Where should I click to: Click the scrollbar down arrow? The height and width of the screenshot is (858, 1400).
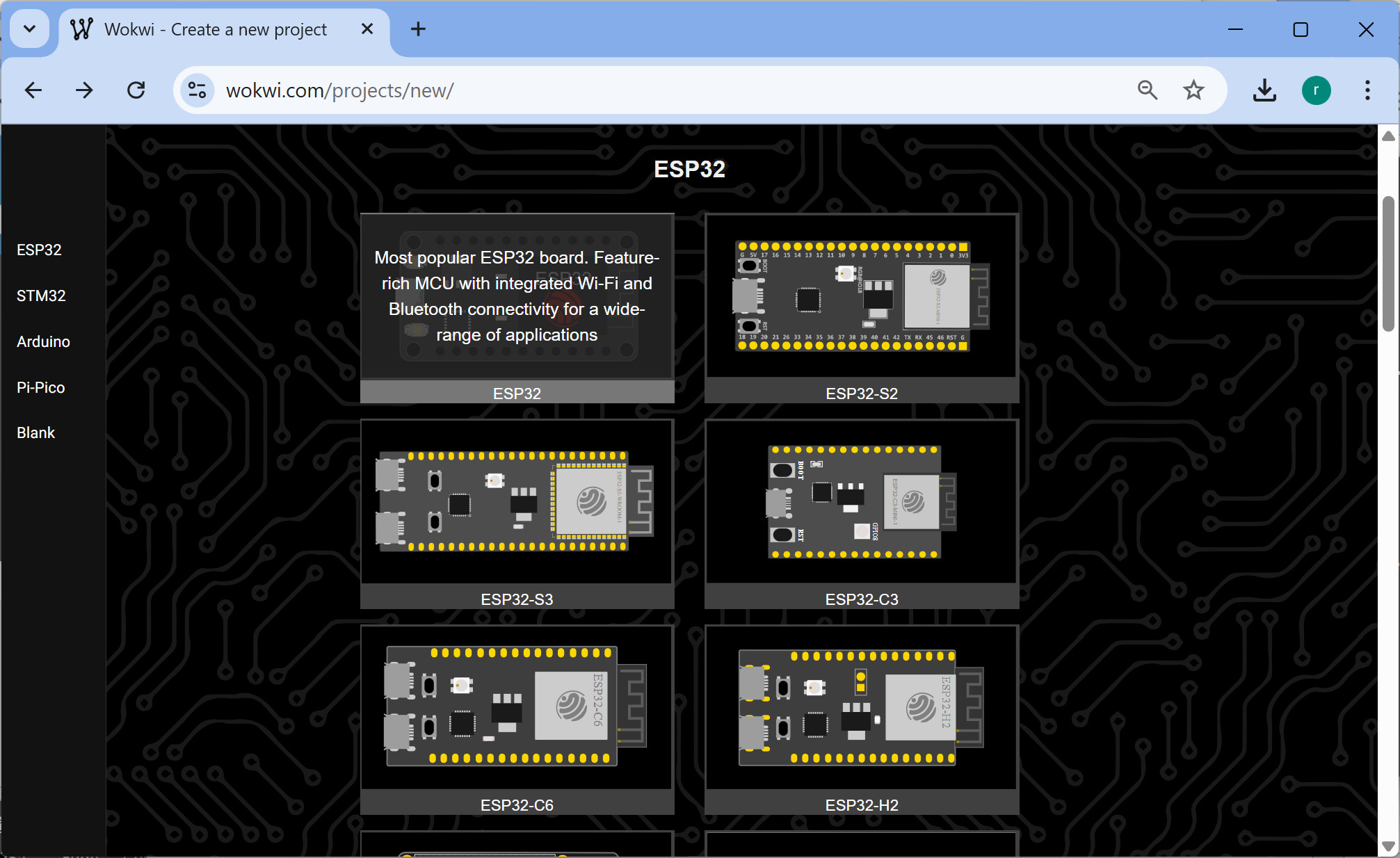click(1388, 846)
